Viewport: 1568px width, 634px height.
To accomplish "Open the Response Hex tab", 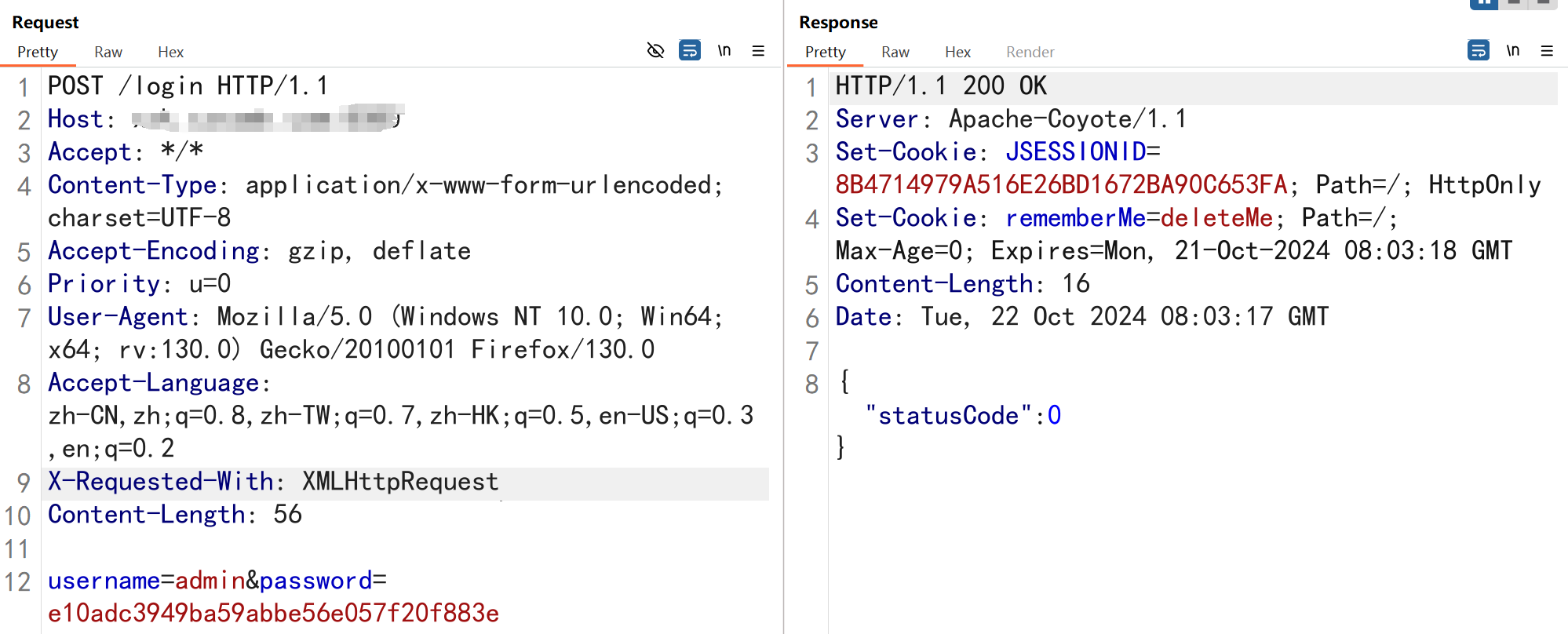I will click(x=957, y=52).
